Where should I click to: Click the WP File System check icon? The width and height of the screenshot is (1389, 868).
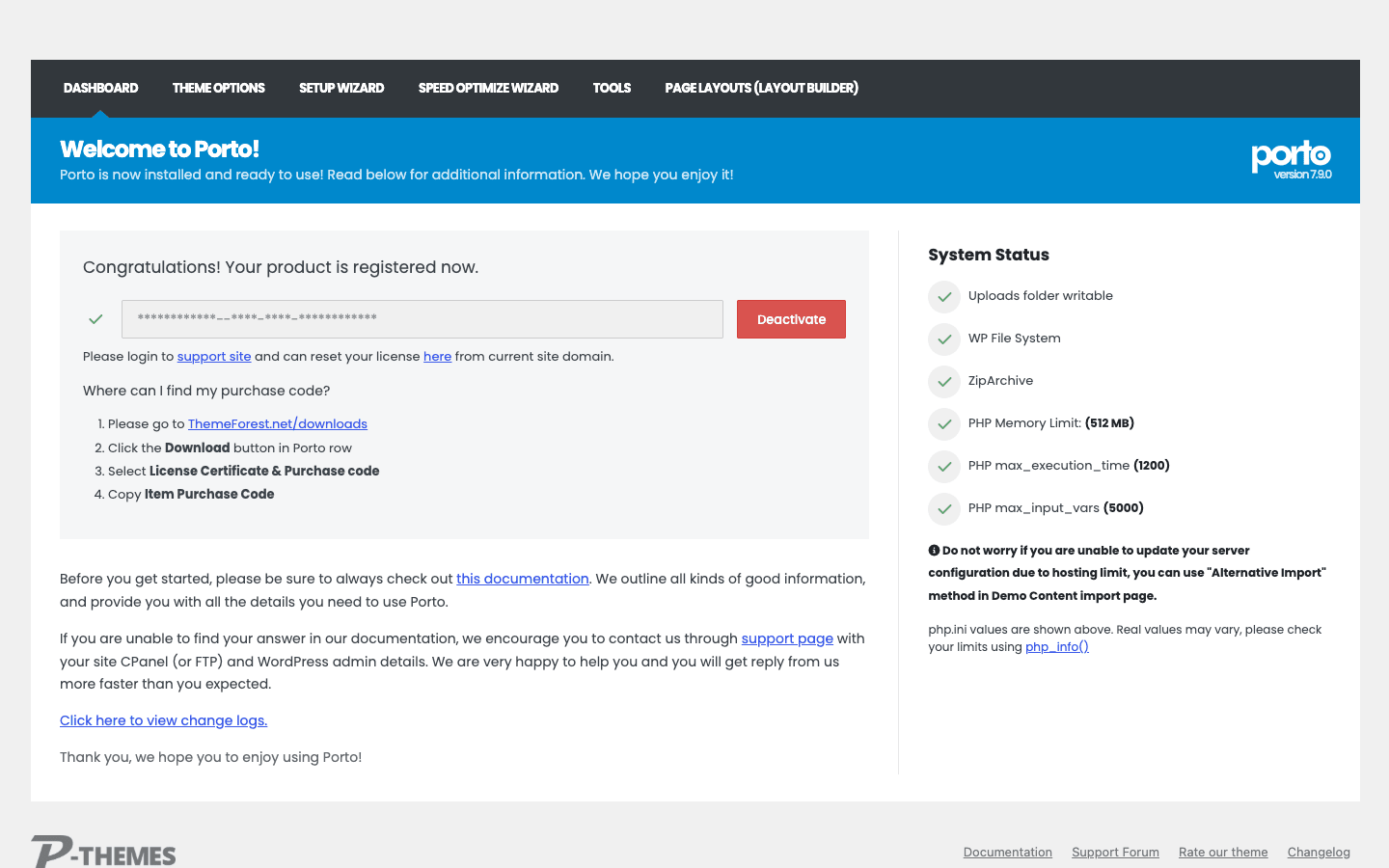tap(944, 339)
